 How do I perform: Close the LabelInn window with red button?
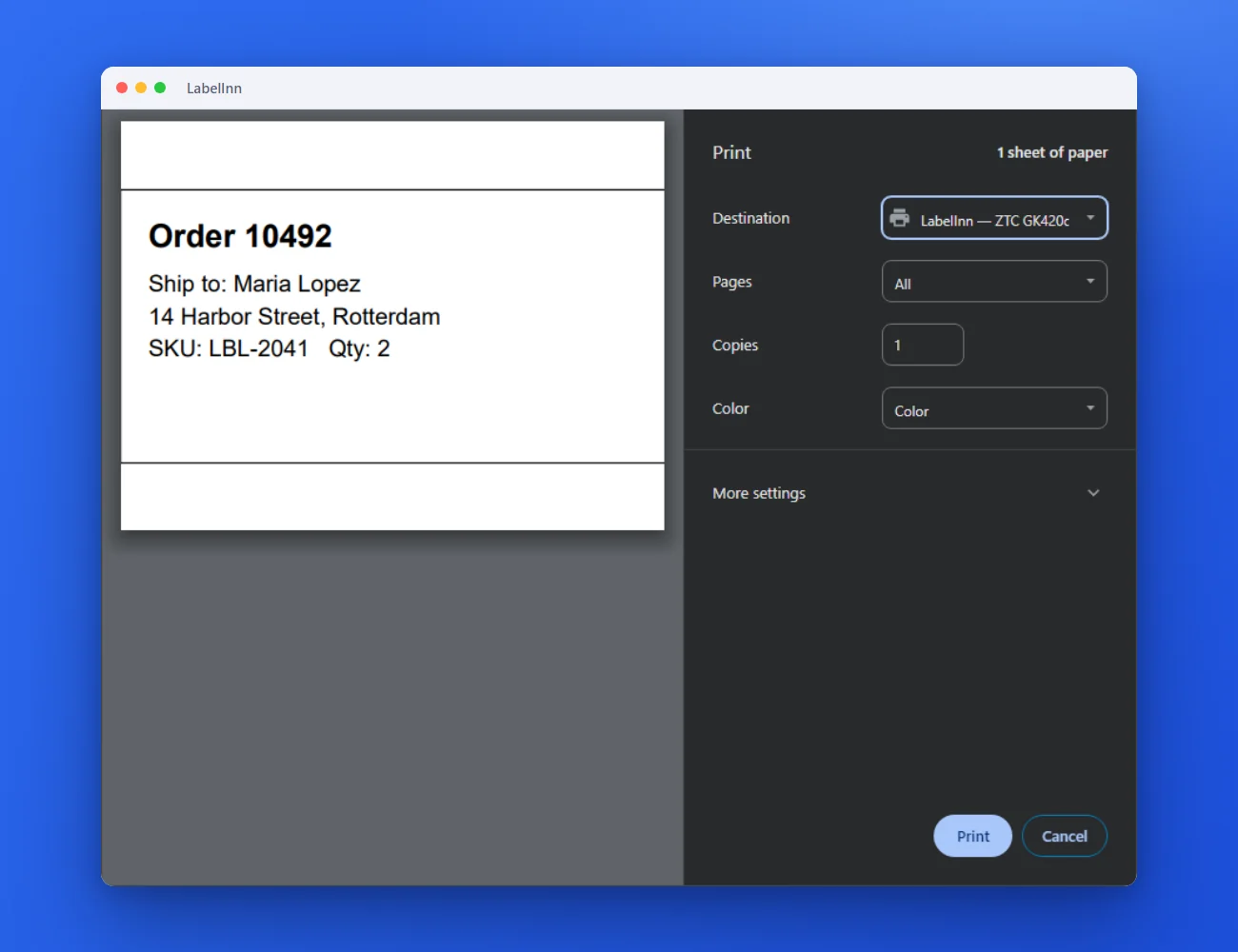click(122, 88)
